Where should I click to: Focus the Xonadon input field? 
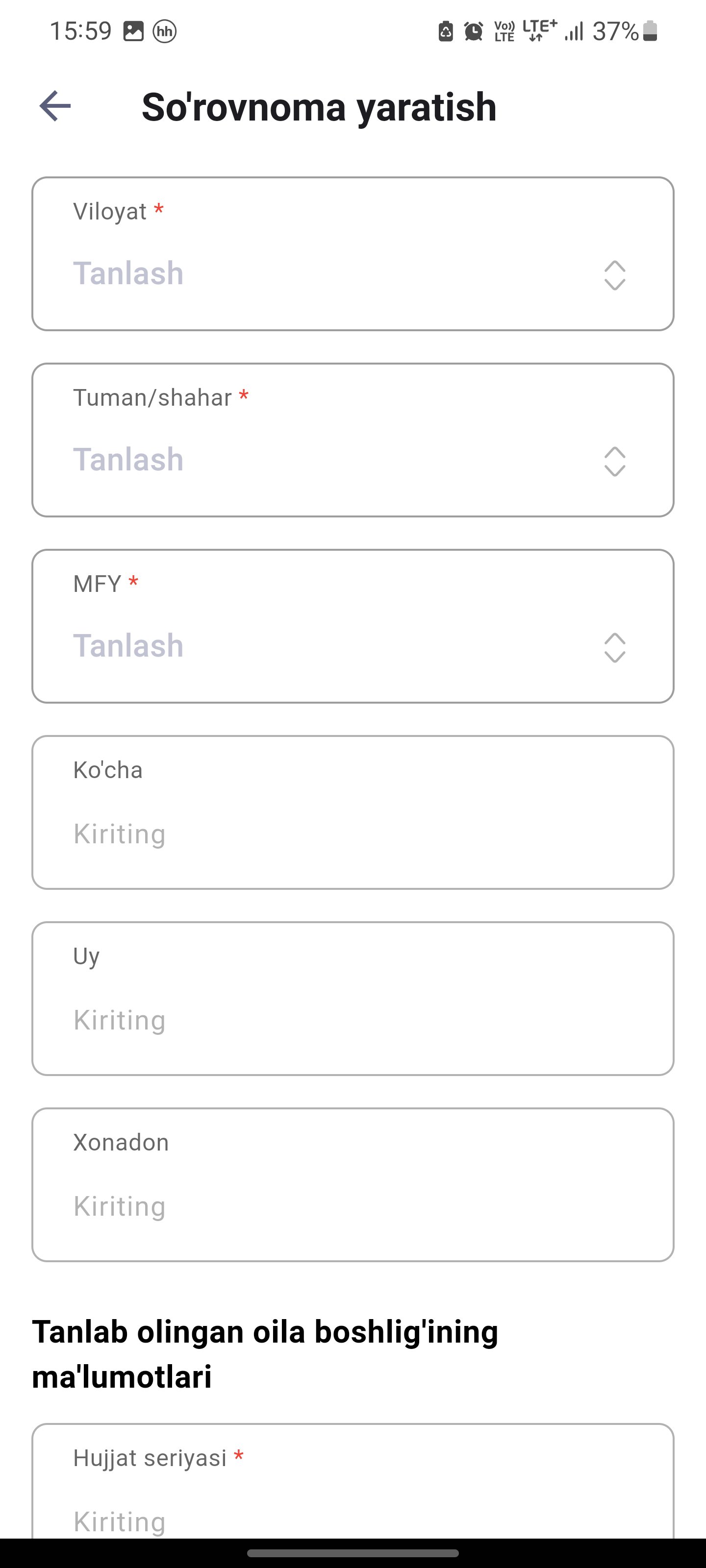(x=353, y=1185)
